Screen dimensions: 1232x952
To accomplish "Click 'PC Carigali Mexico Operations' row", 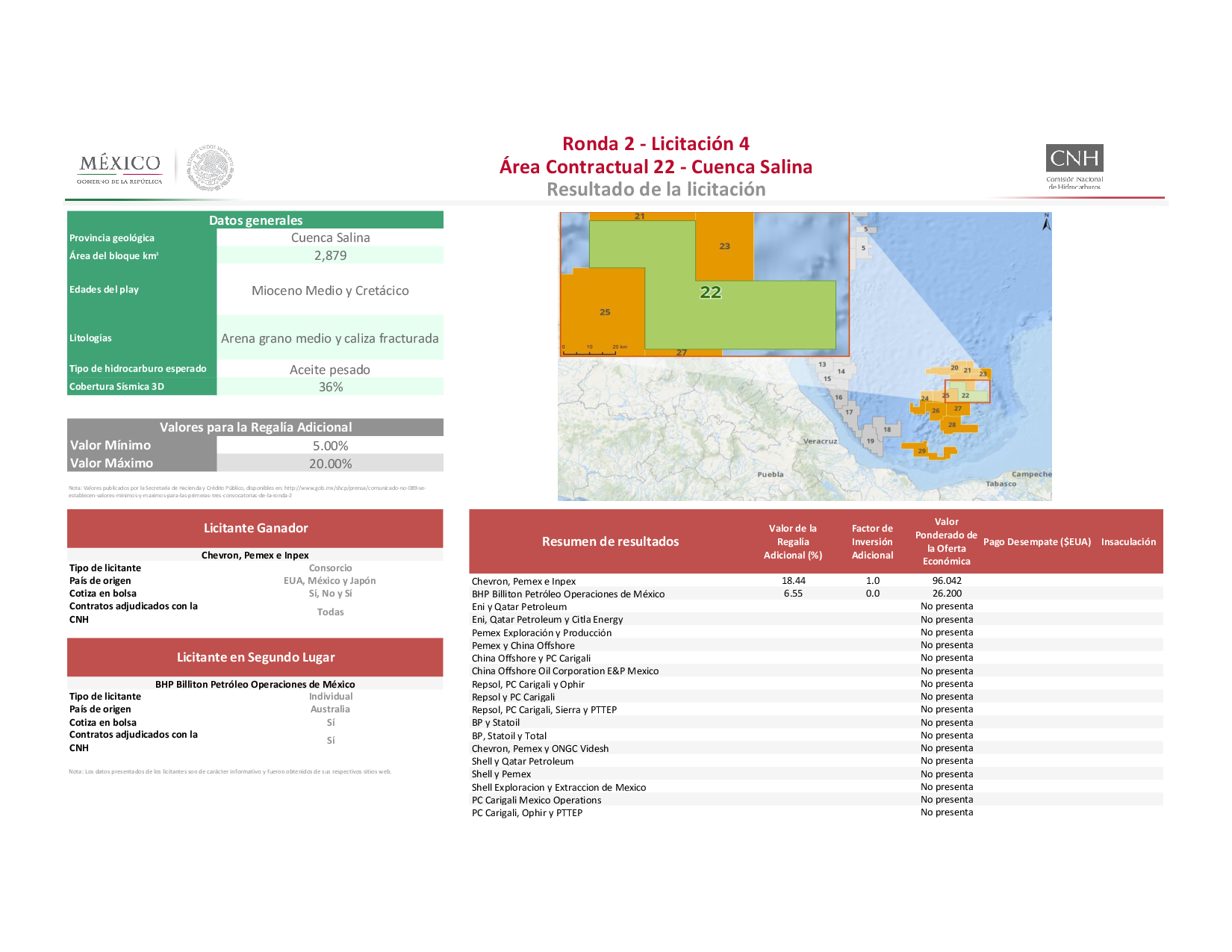I will pos(816,800).
